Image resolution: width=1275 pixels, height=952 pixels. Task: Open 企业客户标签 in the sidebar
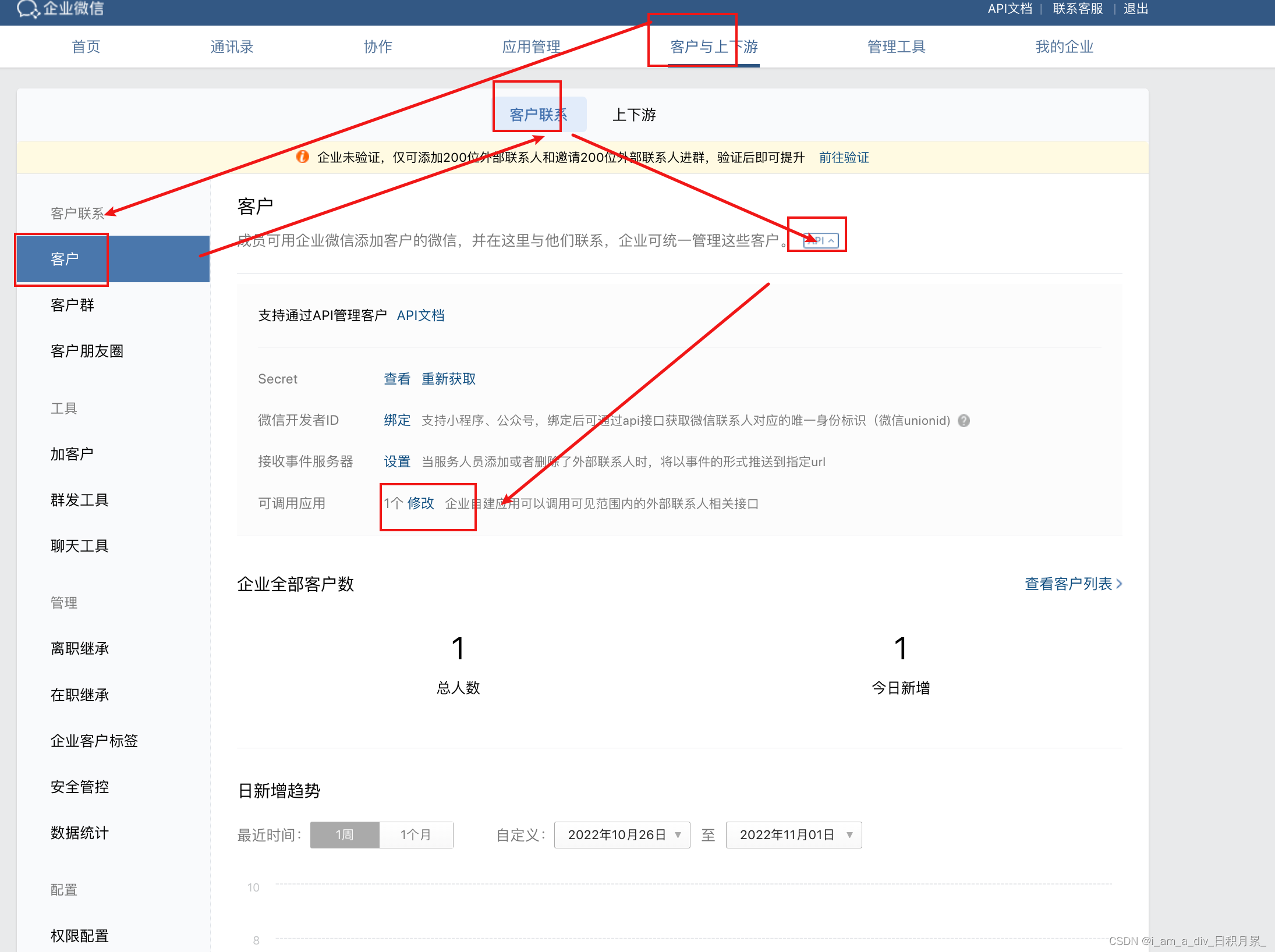pyautogui.click(x=94, y=741)
